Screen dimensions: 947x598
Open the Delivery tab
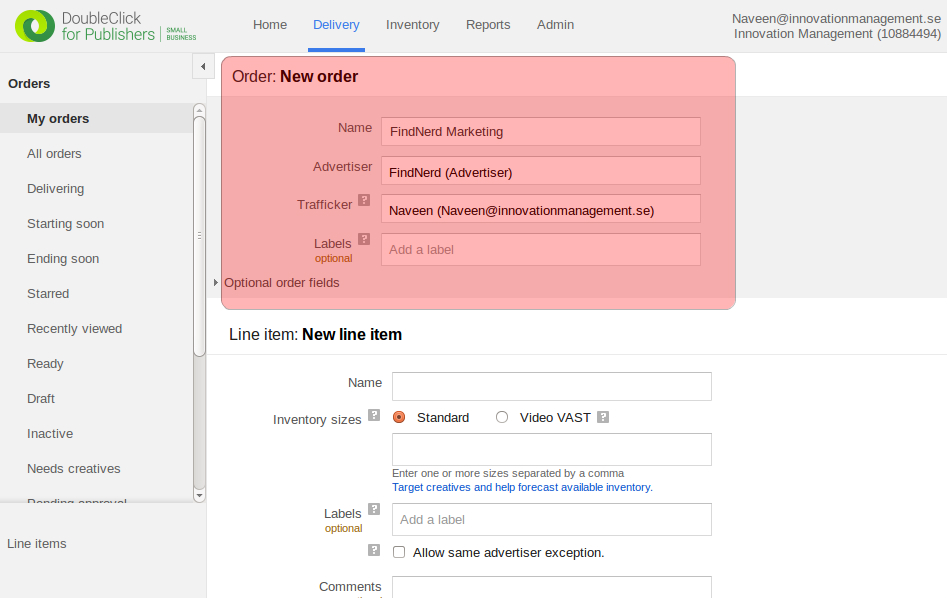click(x=336, y=25)
